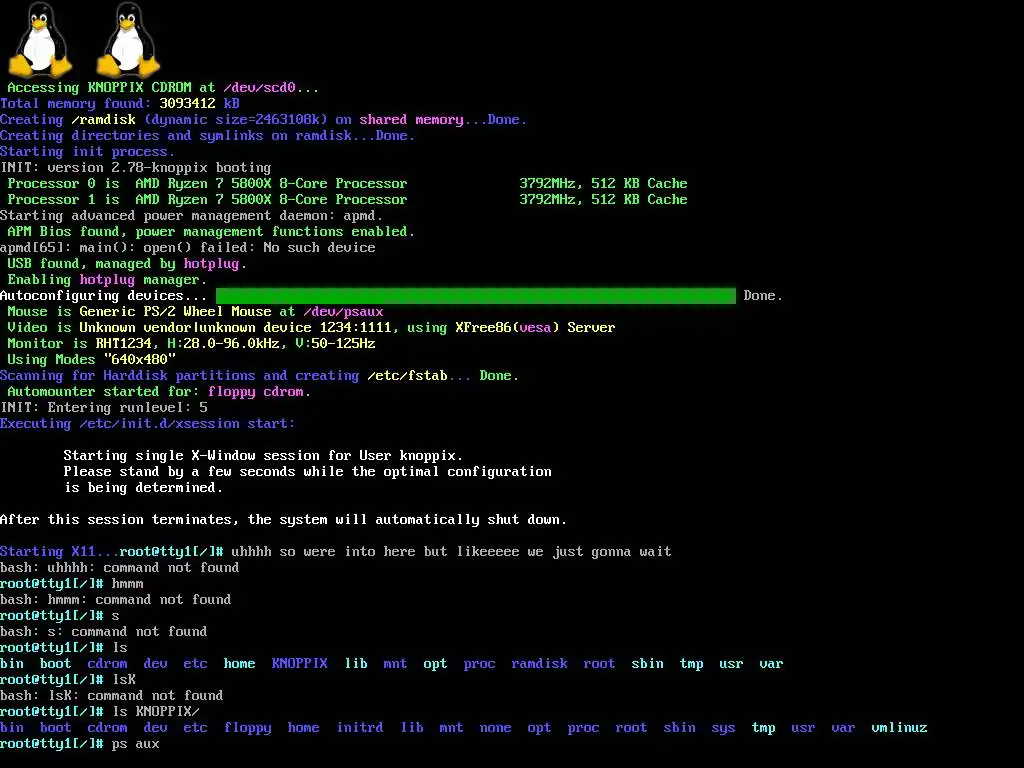Click 'Please stand by a few seconds' line

(x=307, y=472)
